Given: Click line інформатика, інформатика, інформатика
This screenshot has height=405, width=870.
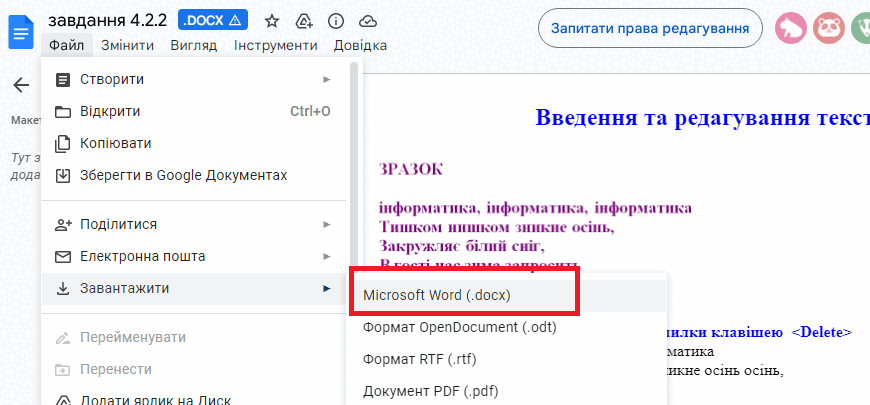Looking at the screenshot, I should click(x=535, y=209).
